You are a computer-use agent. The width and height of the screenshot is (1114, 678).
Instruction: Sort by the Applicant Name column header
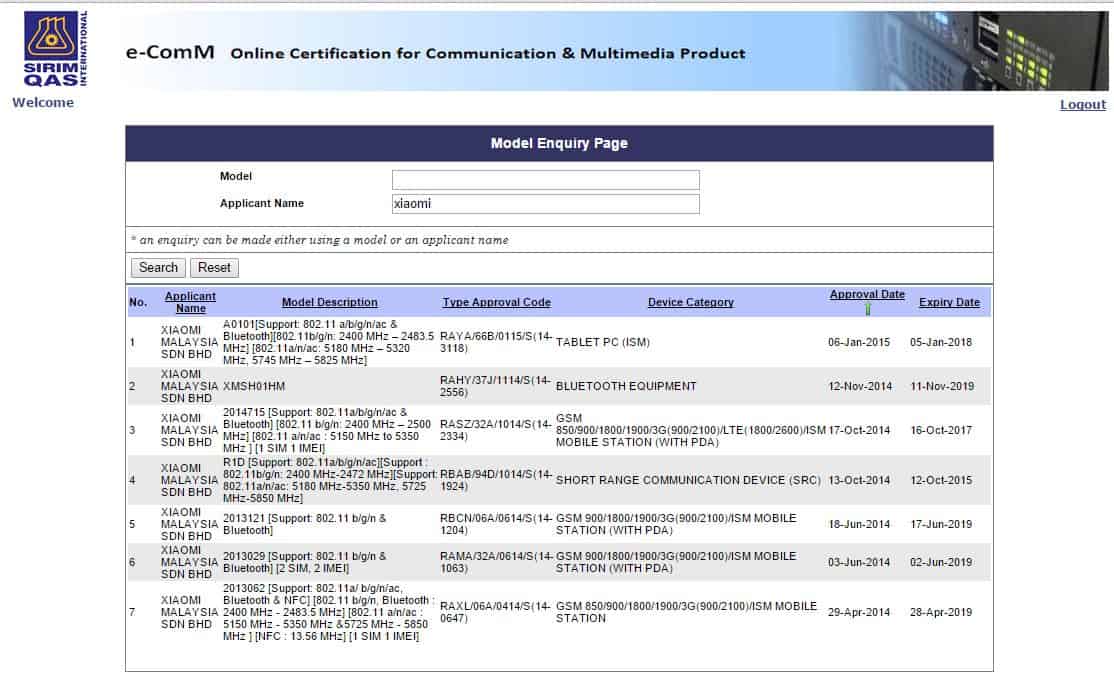190,302
